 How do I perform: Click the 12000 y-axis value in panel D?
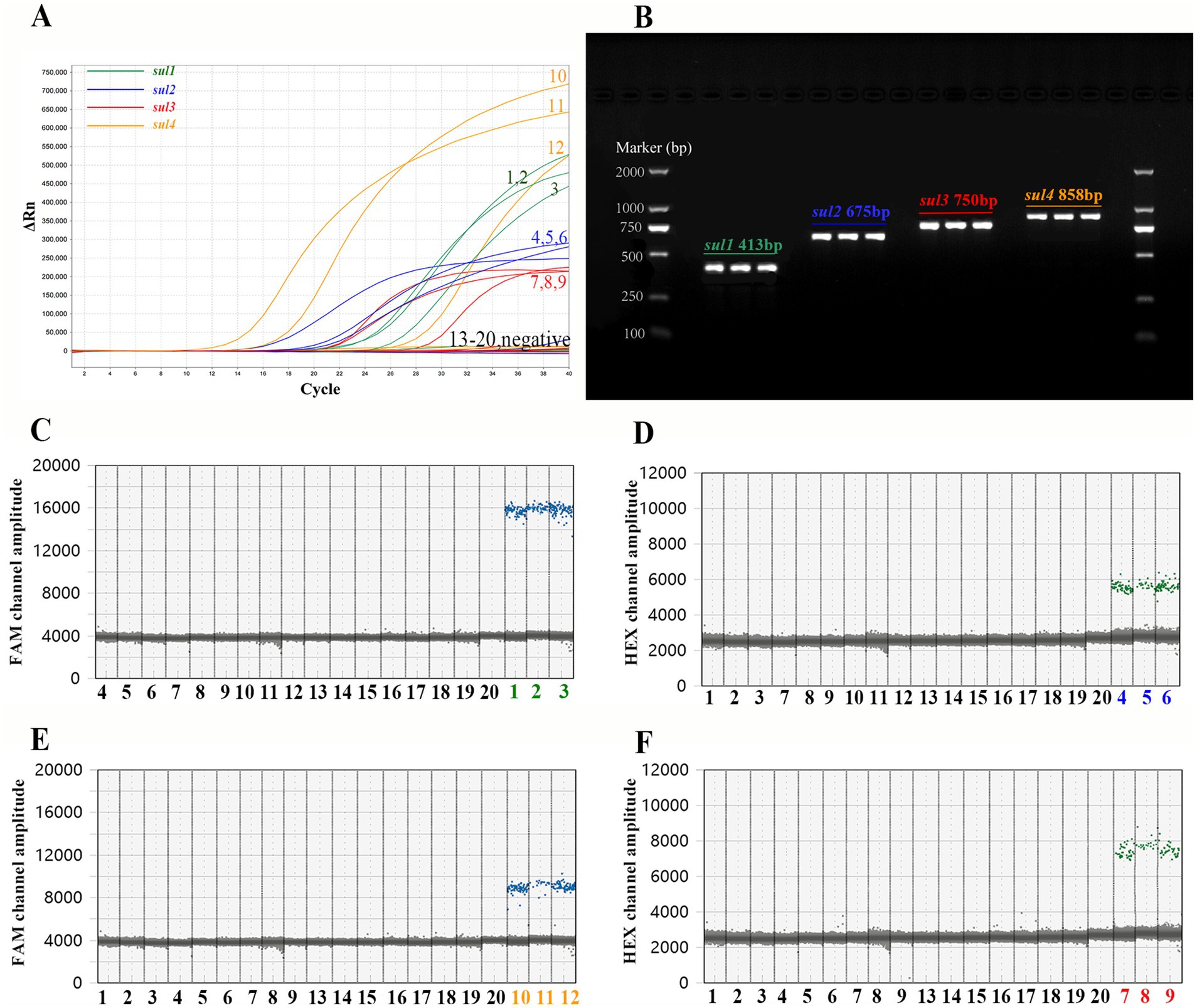[x=663, y=473]
